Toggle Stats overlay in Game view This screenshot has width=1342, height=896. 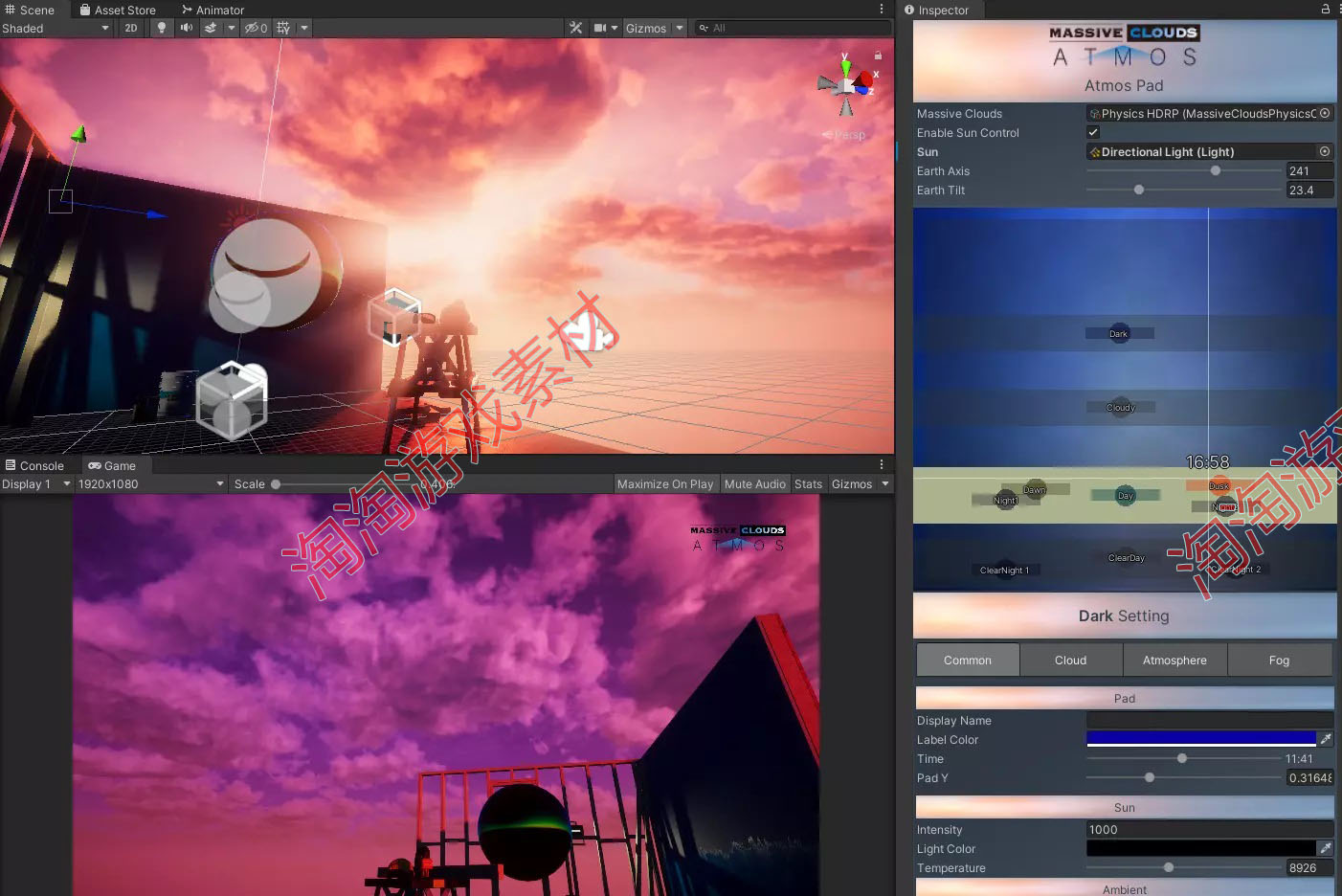coord(808,483)
